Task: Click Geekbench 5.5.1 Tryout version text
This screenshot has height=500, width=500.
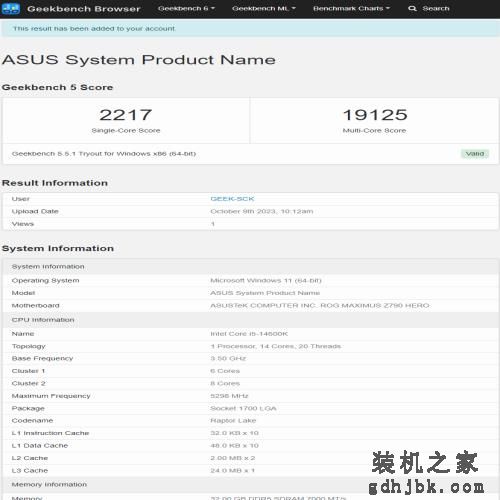Action: [x=104, y=154]
